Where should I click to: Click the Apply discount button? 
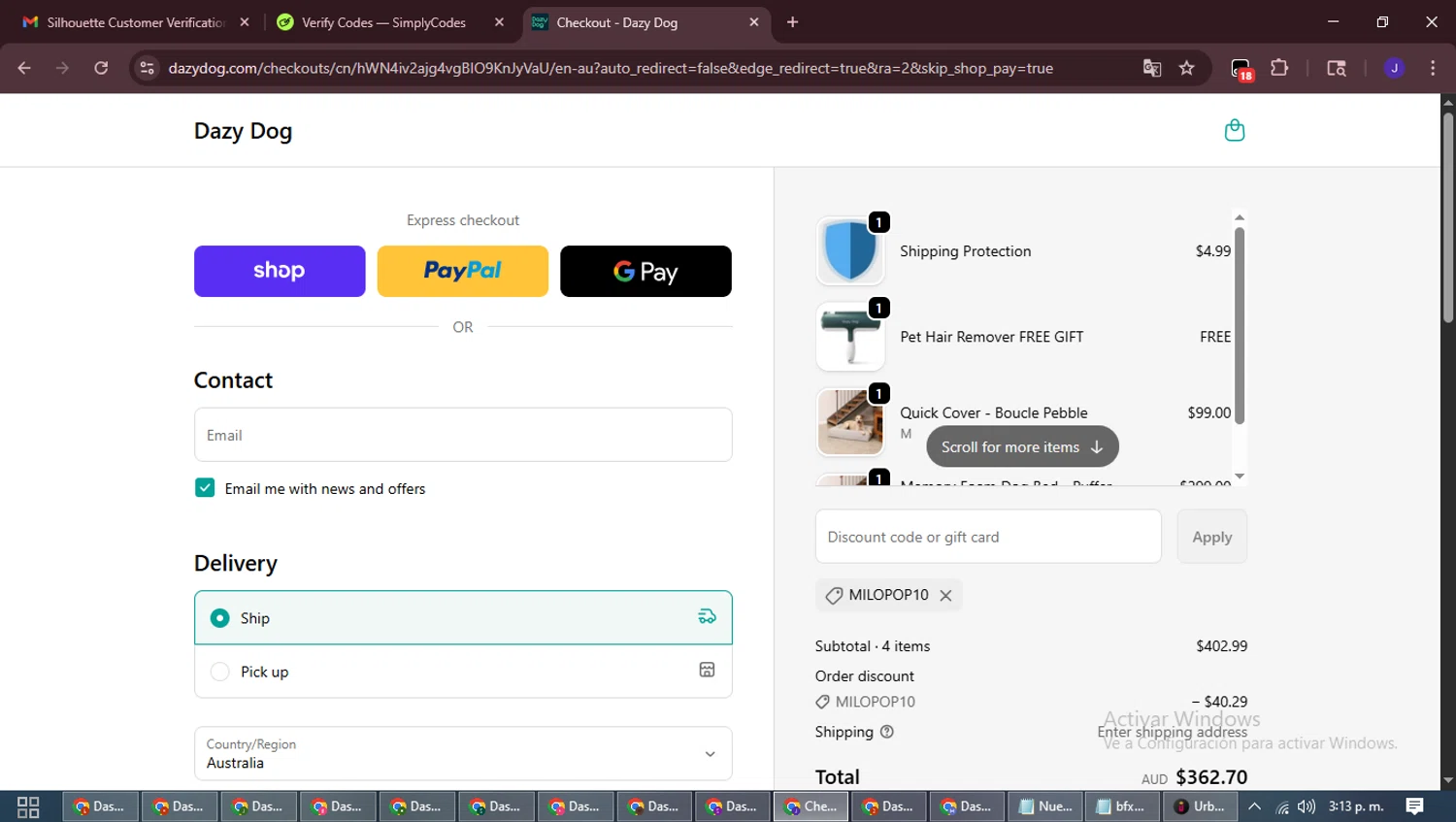pyautogui.click(x=1211, y=537)
